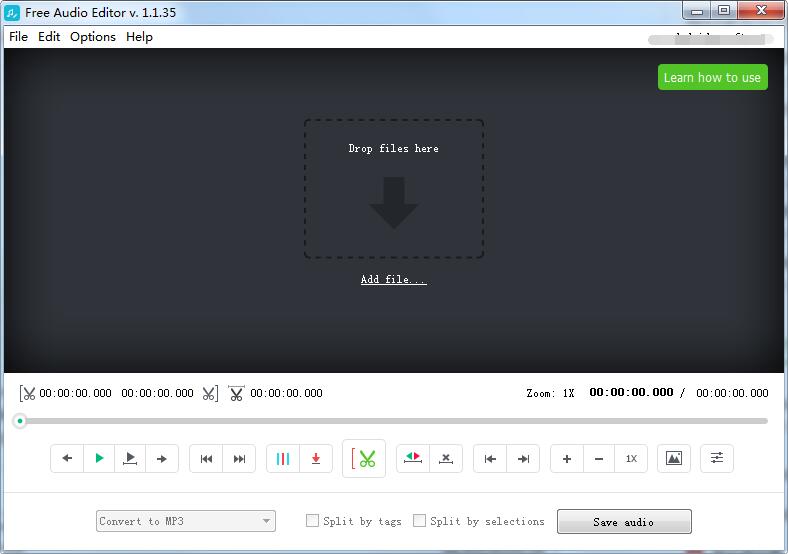Viewport: 788px width, 554px height.
Task: Click the app logo in title bar
Action: 12,13
